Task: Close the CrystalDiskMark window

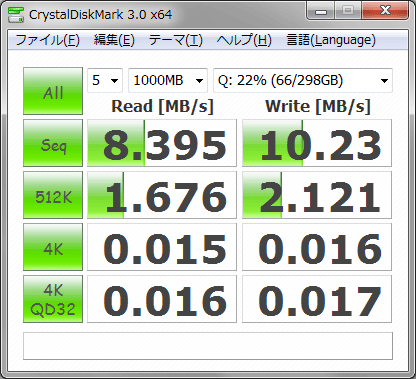Action: tap(385, 11)
